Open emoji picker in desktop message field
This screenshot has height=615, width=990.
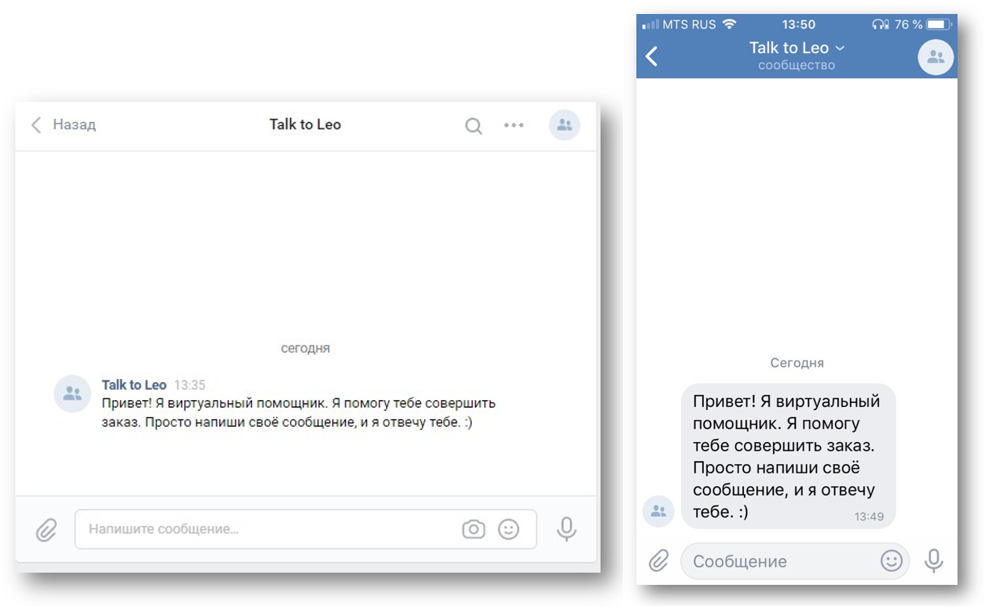[509, 529]
